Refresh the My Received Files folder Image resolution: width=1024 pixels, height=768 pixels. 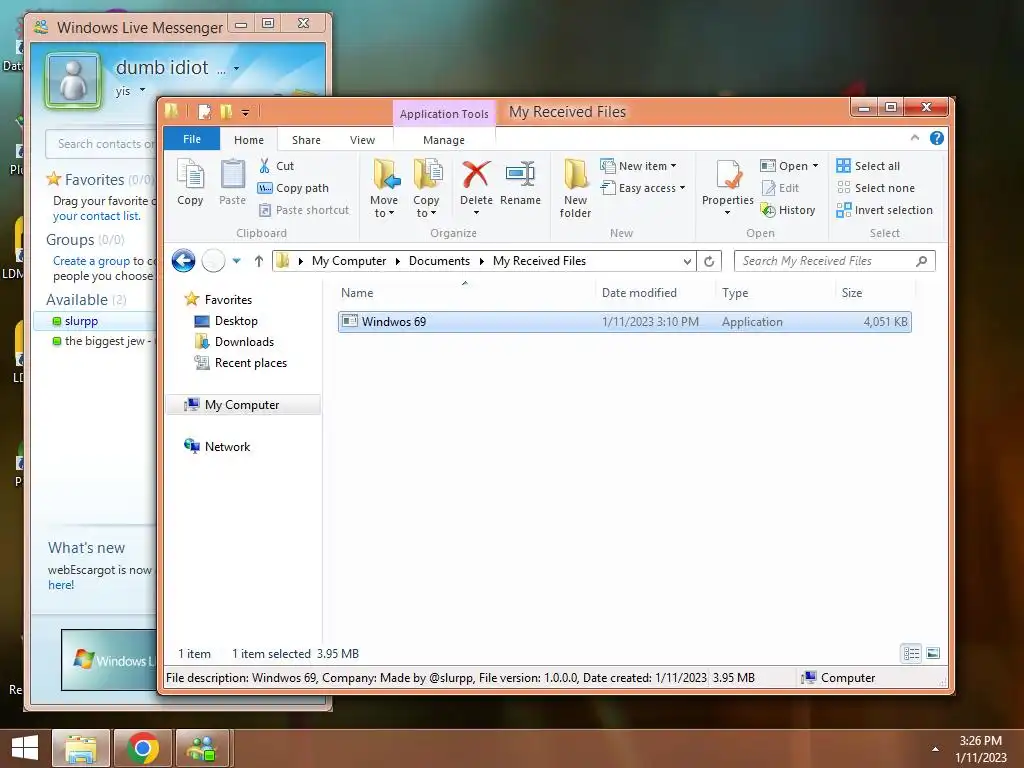pyautogui.click(x=709, y=261)
